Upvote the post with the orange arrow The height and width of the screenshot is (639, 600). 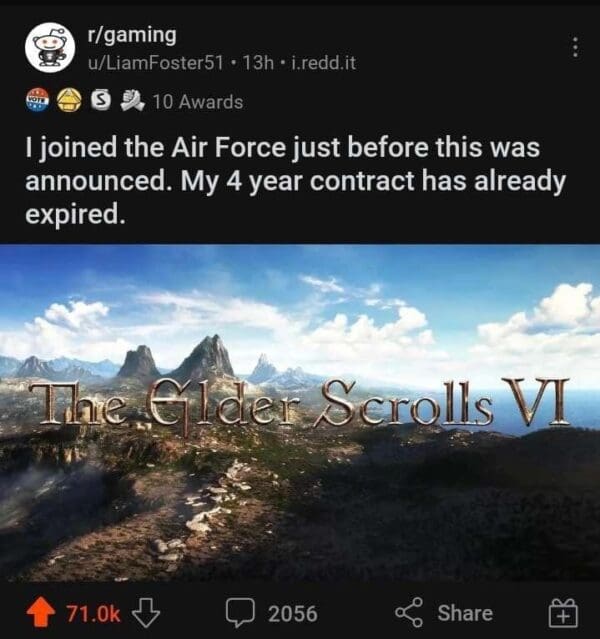pyautogui.click(x=41, y=612)
